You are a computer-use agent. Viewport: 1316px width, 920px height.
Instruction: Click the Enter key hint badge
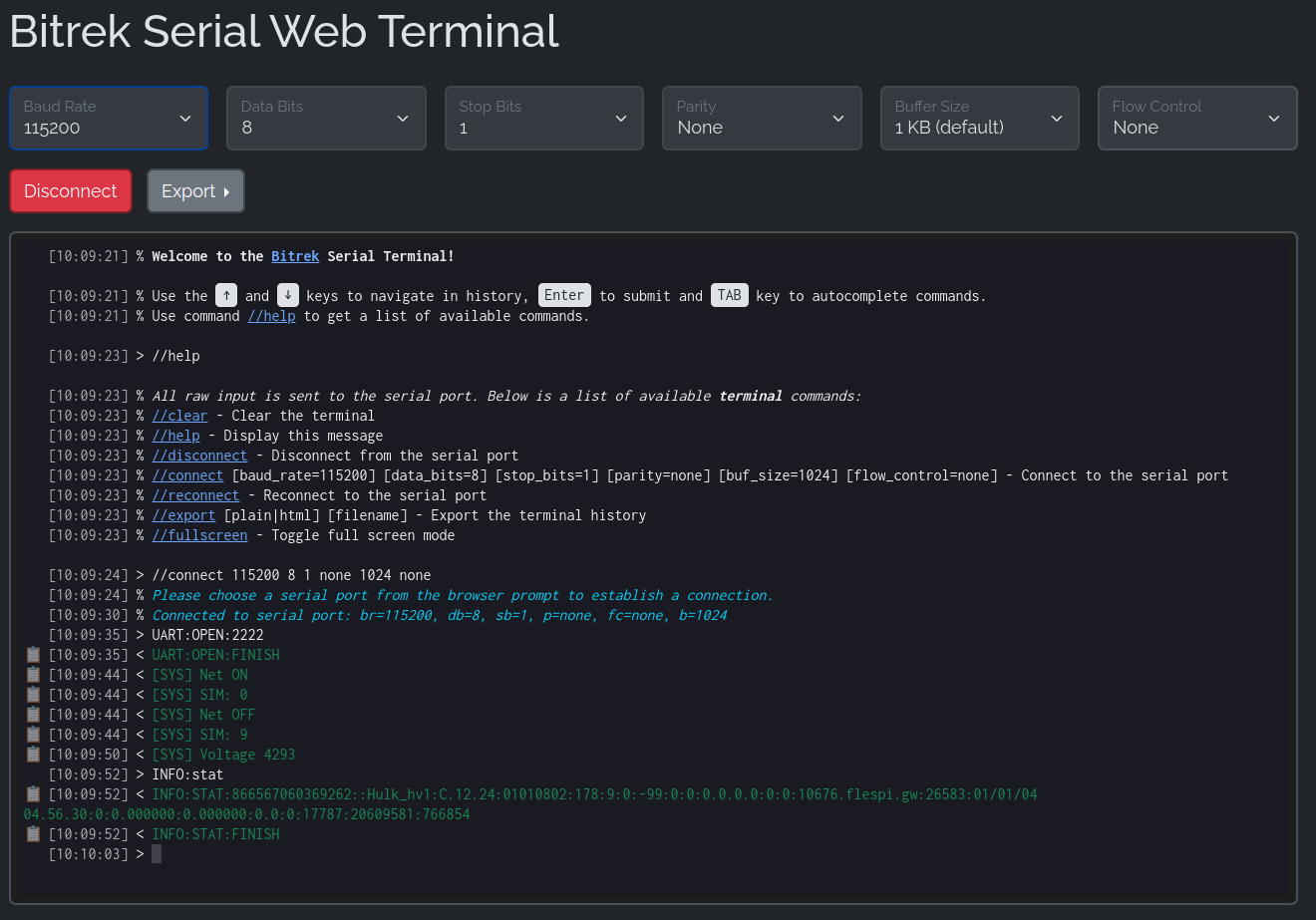[x=564, y=295]
